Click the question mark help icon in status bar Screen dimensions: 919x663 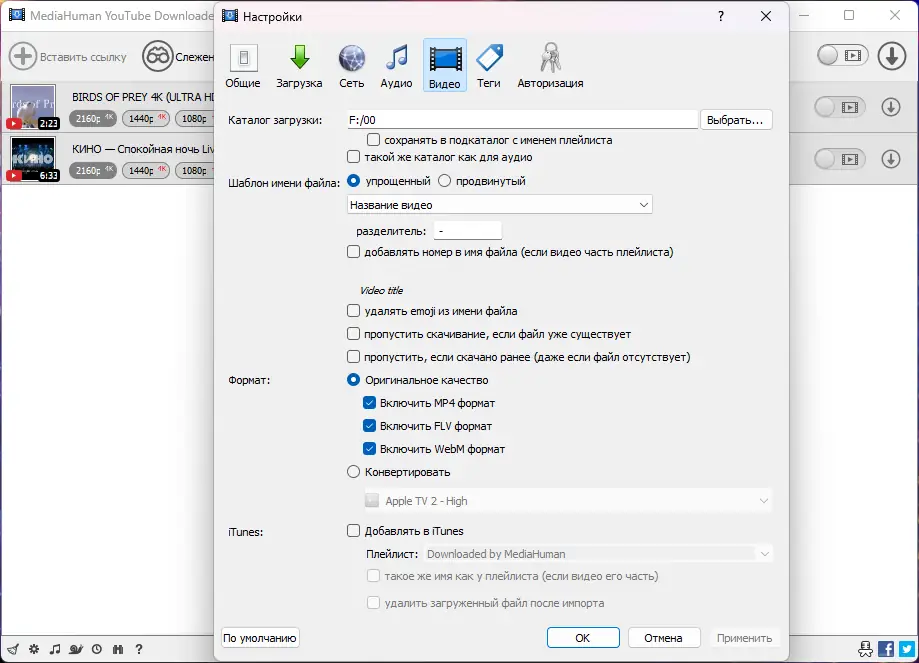click(x=139, y=649)
